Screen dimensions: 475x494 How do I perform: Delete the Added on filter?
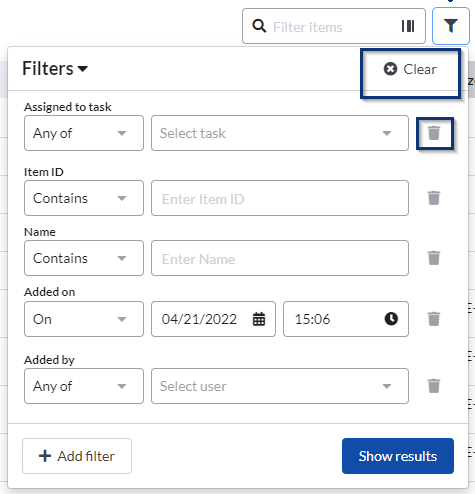click(434, 319)
